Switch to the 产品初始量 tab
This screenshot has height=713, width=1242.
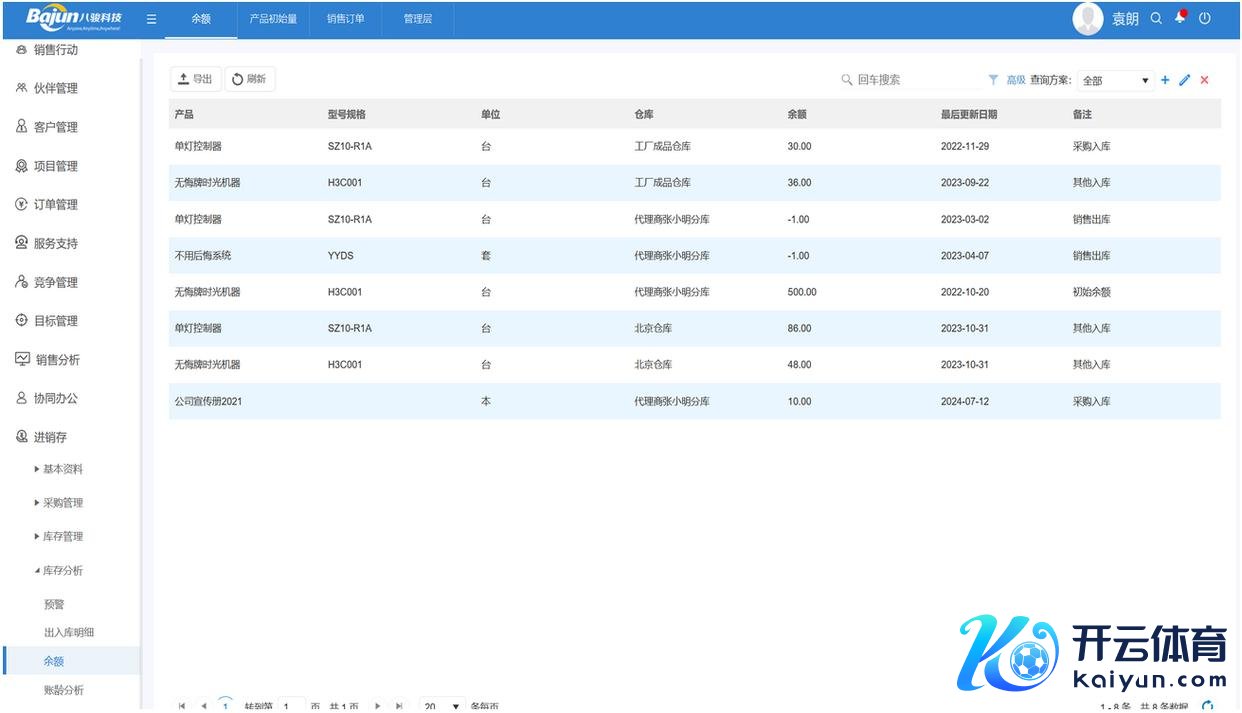273,19
